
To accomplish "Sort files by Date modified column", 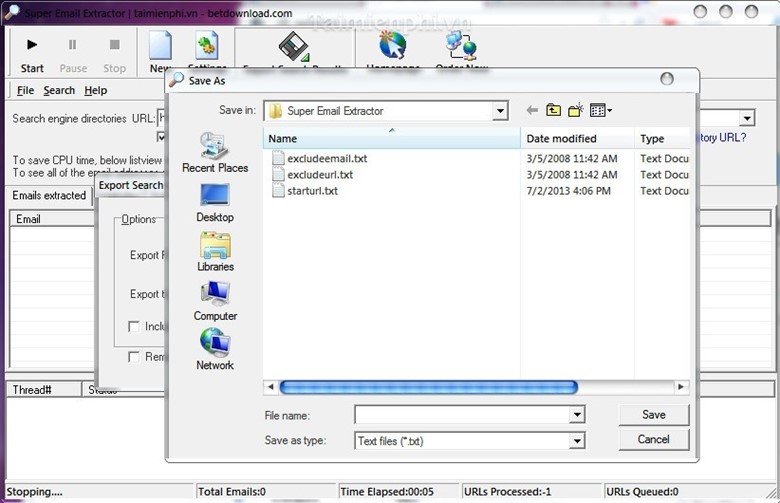I will (578, 138).
